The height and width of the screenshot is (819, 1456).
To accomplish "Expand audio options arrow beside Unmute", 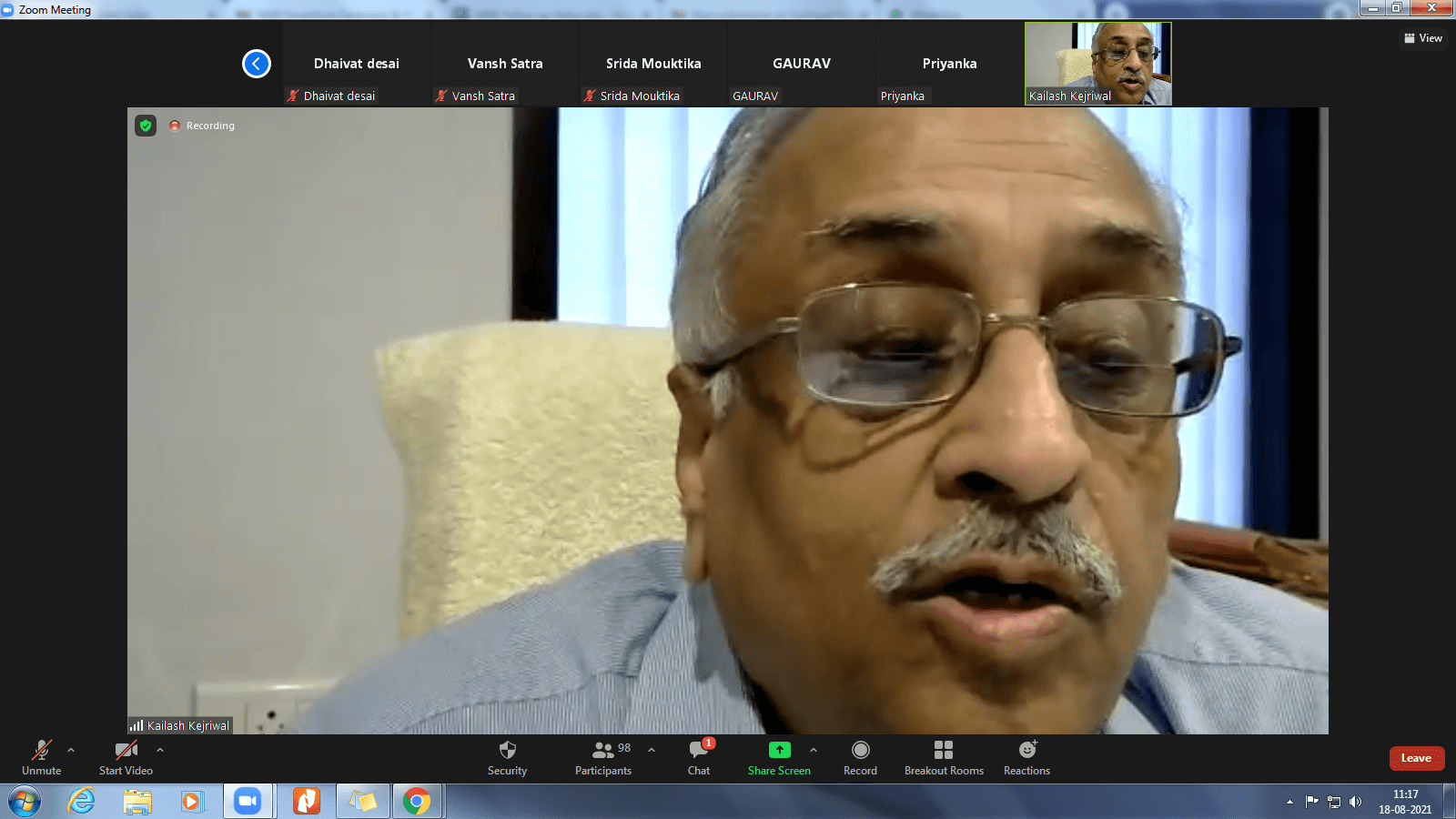I will pyautogui.click(x=71, y=750).
